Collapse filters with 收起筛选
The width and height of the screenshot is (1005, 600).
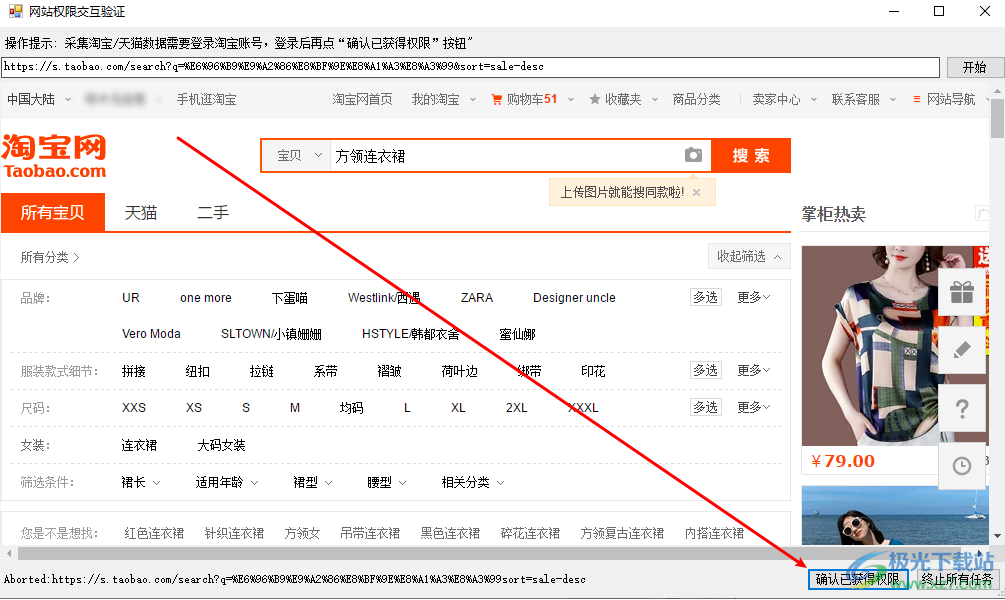point(748,256)
